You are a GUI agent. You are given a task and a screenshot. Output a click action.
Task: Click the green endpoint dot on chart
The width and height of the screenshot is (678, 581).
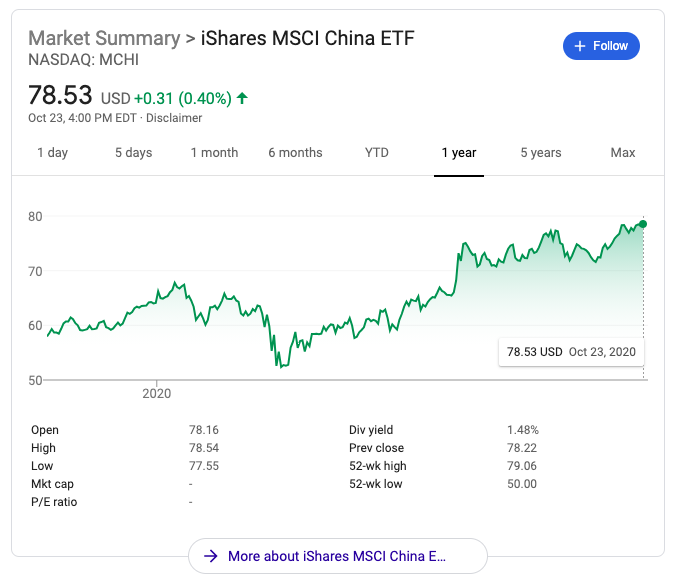point(643,224)
